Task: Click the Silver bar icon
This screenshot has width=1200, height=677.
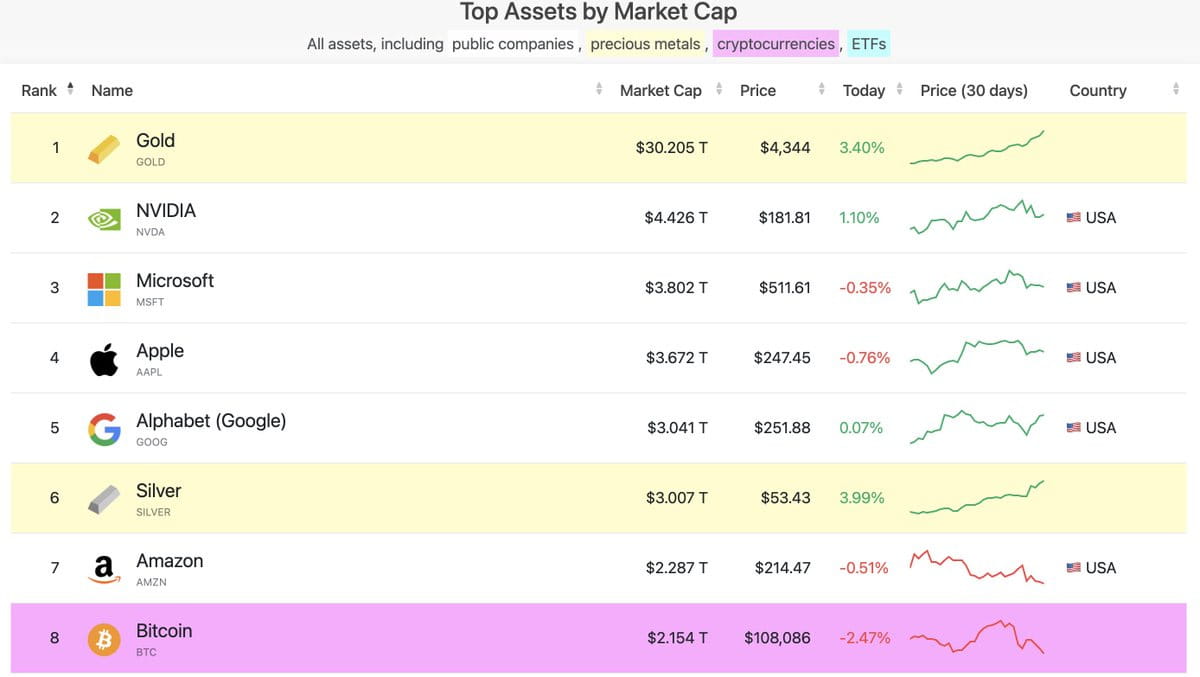Action: coord(104,498)
